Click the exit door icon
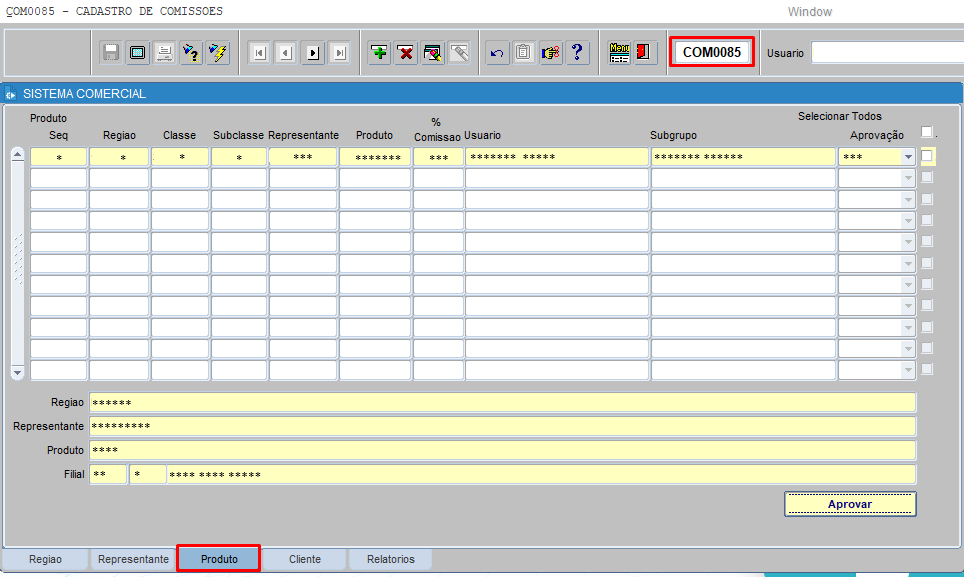 644,53
